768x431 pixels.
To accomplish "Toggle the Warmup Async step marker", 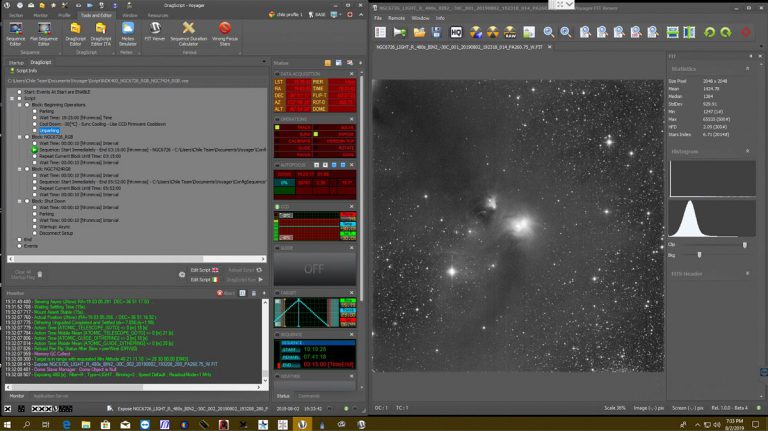I will pyautogui.click(x=35, y=227).
